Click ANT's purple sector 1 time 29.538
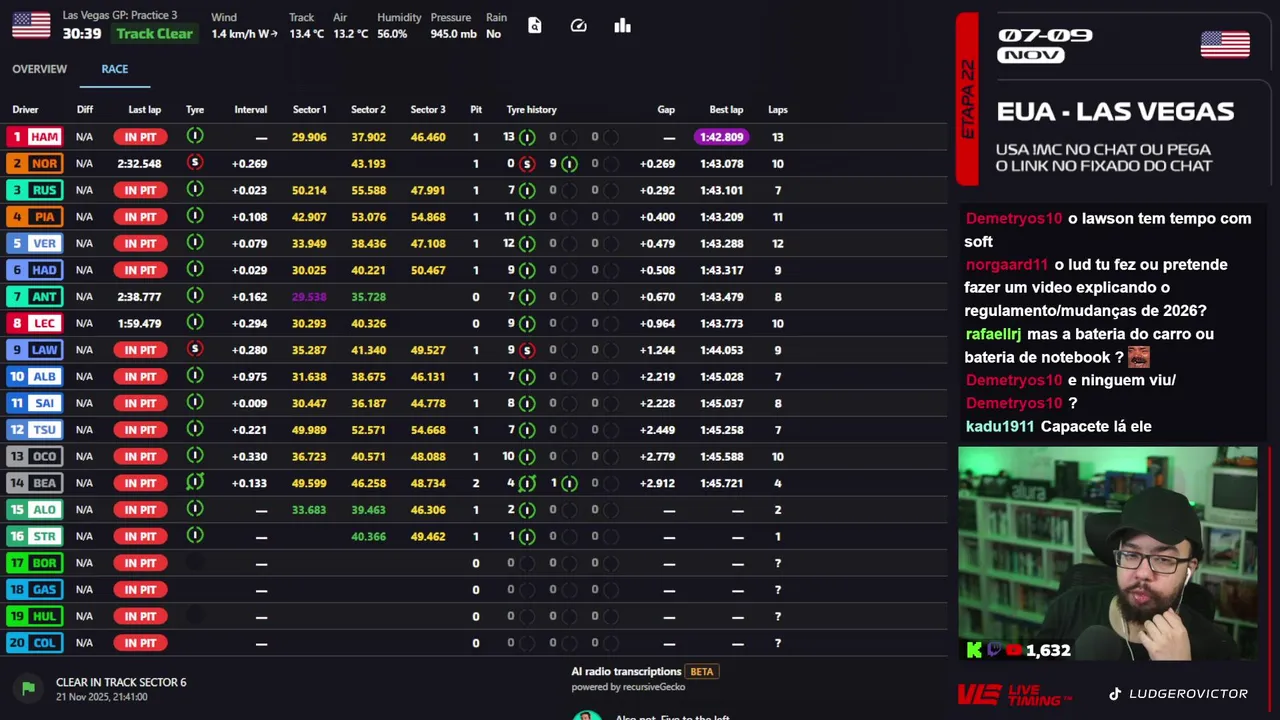 (x=309, y=297)
